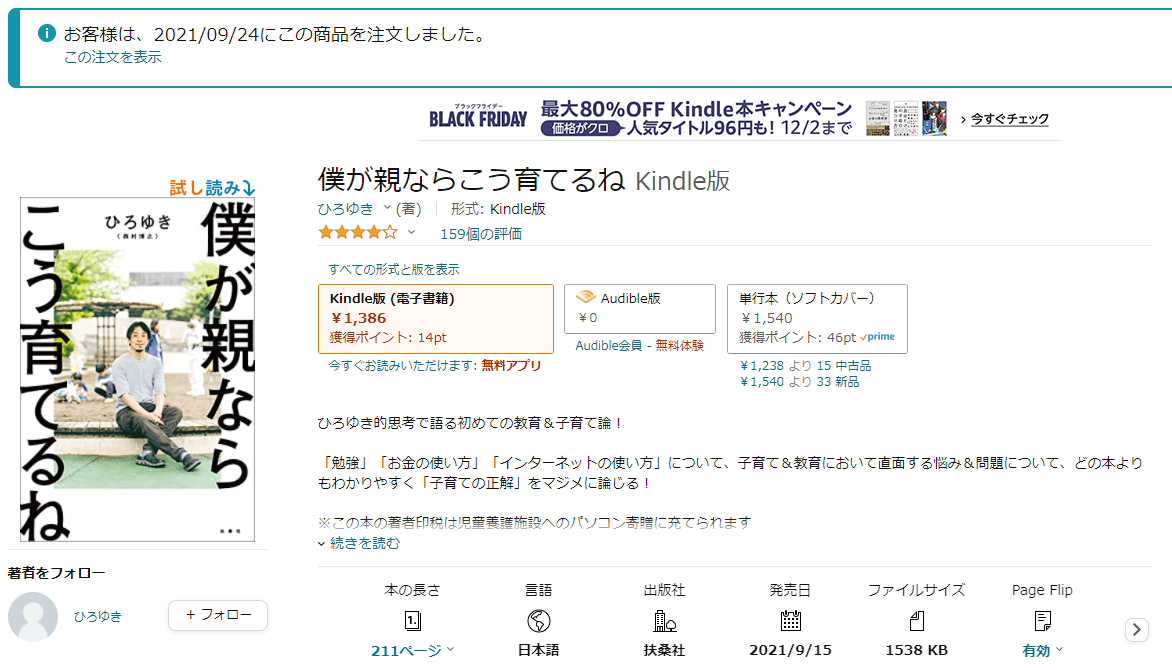Click the prime badge icon

(878, 337)
